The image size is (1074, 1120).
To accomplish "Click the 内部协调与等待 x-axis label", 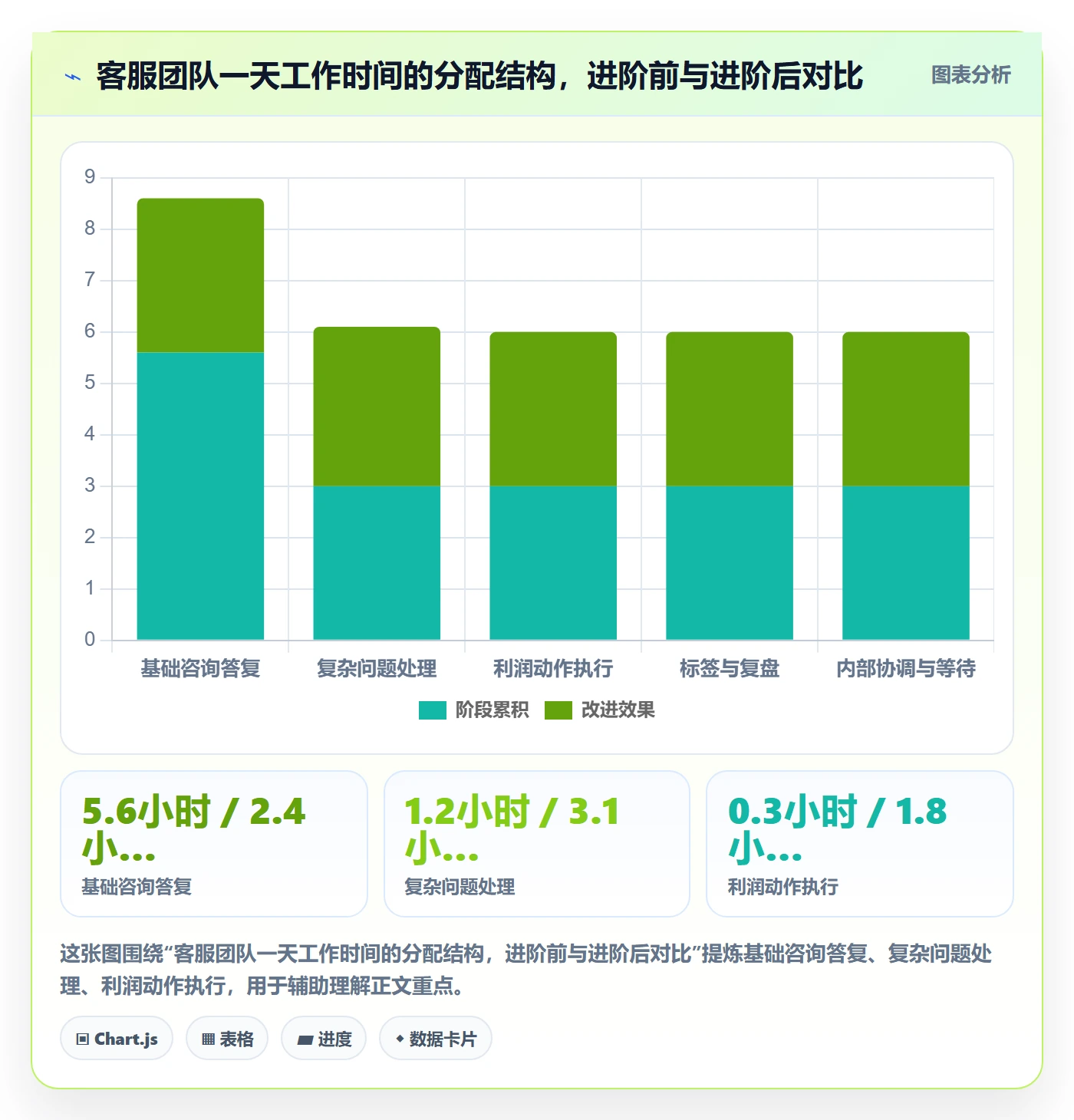I will click(x=906, y=669).
